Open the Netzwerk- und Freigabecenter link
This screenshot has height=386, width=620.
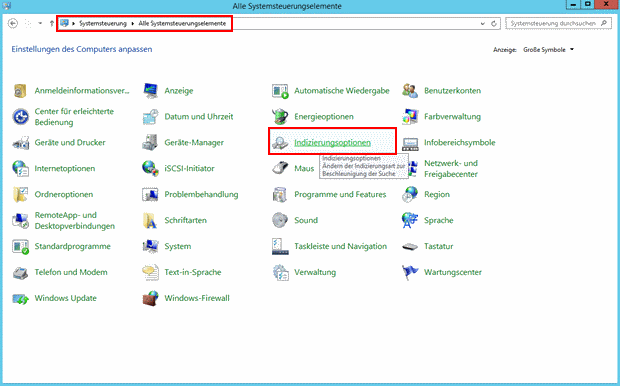(x=451, y=169)
